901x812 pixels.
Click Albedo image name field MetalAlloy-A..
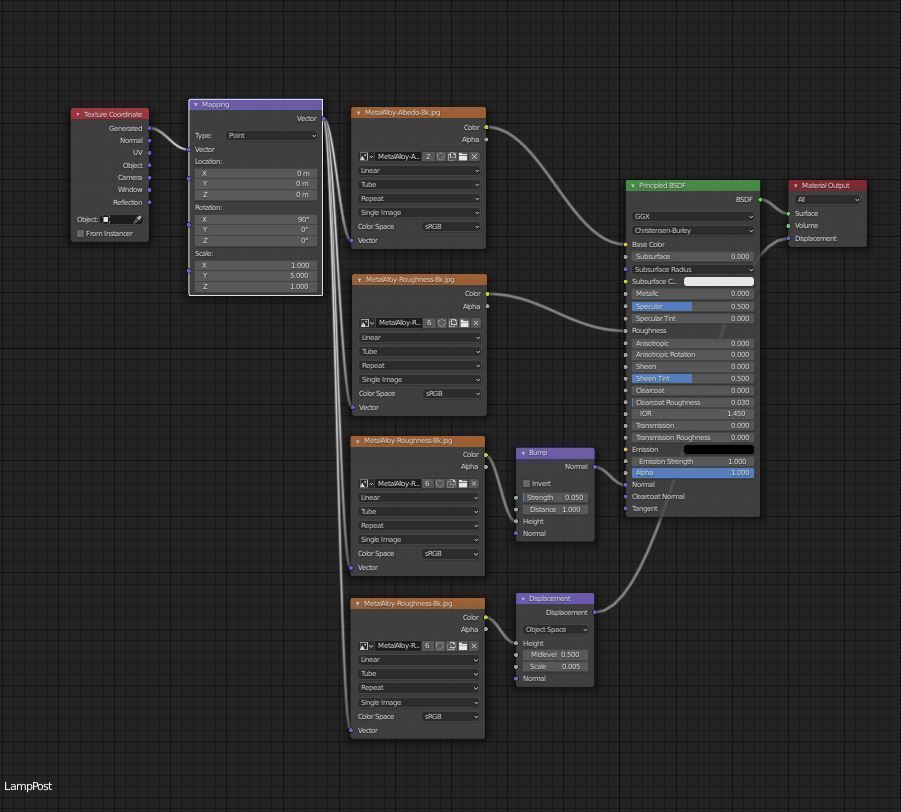(398, 156)
